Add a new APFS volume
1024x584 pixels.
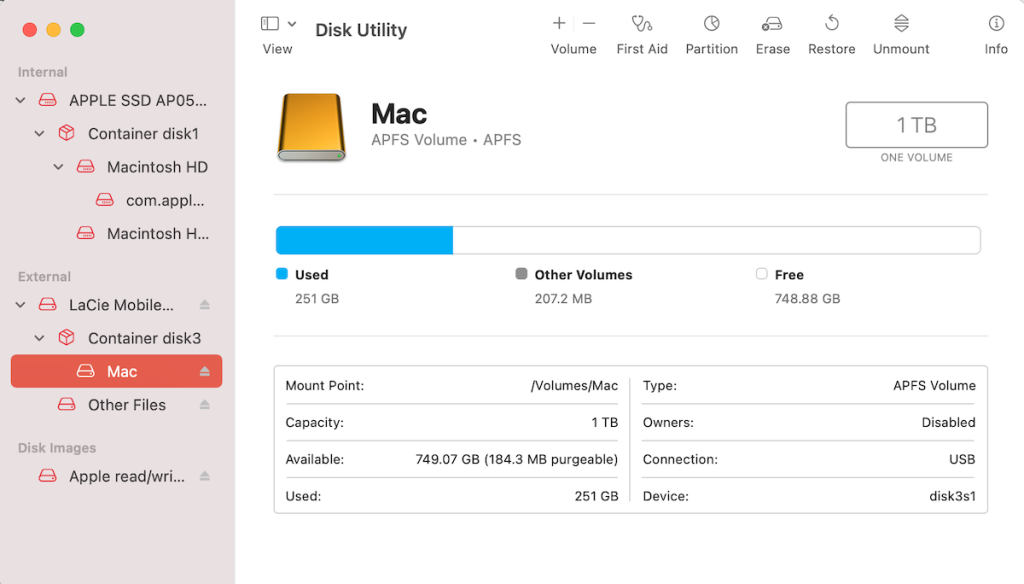[559, 23]
